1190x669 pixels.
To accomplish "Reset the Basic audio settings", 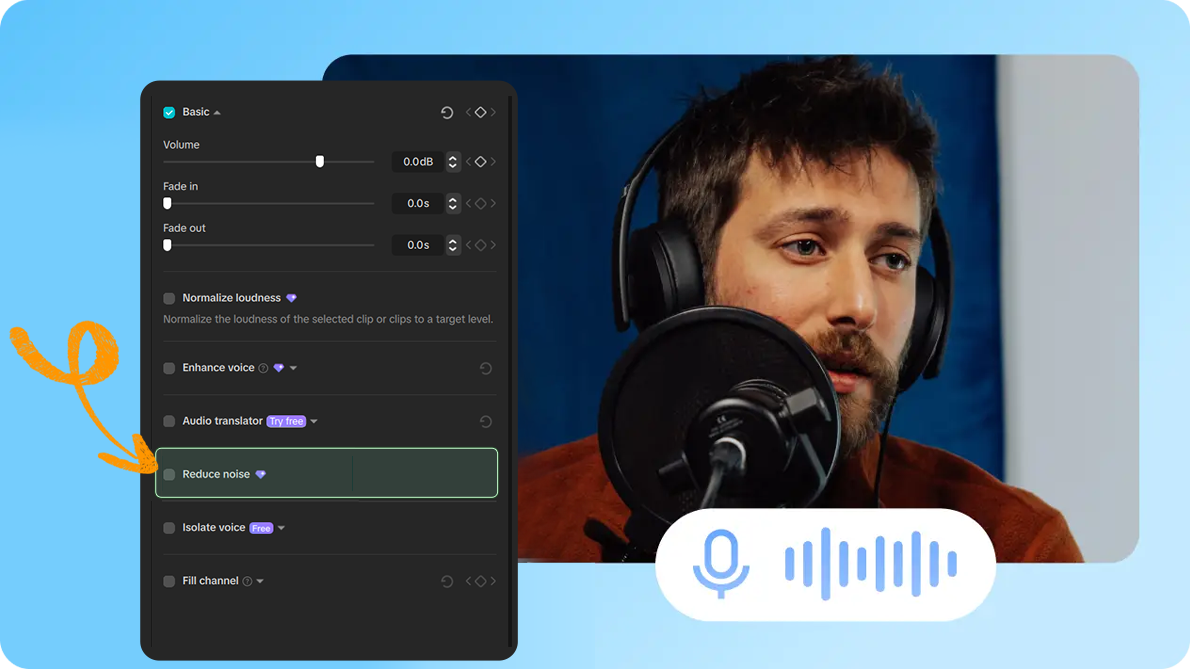I will click(x=448, y=112).
